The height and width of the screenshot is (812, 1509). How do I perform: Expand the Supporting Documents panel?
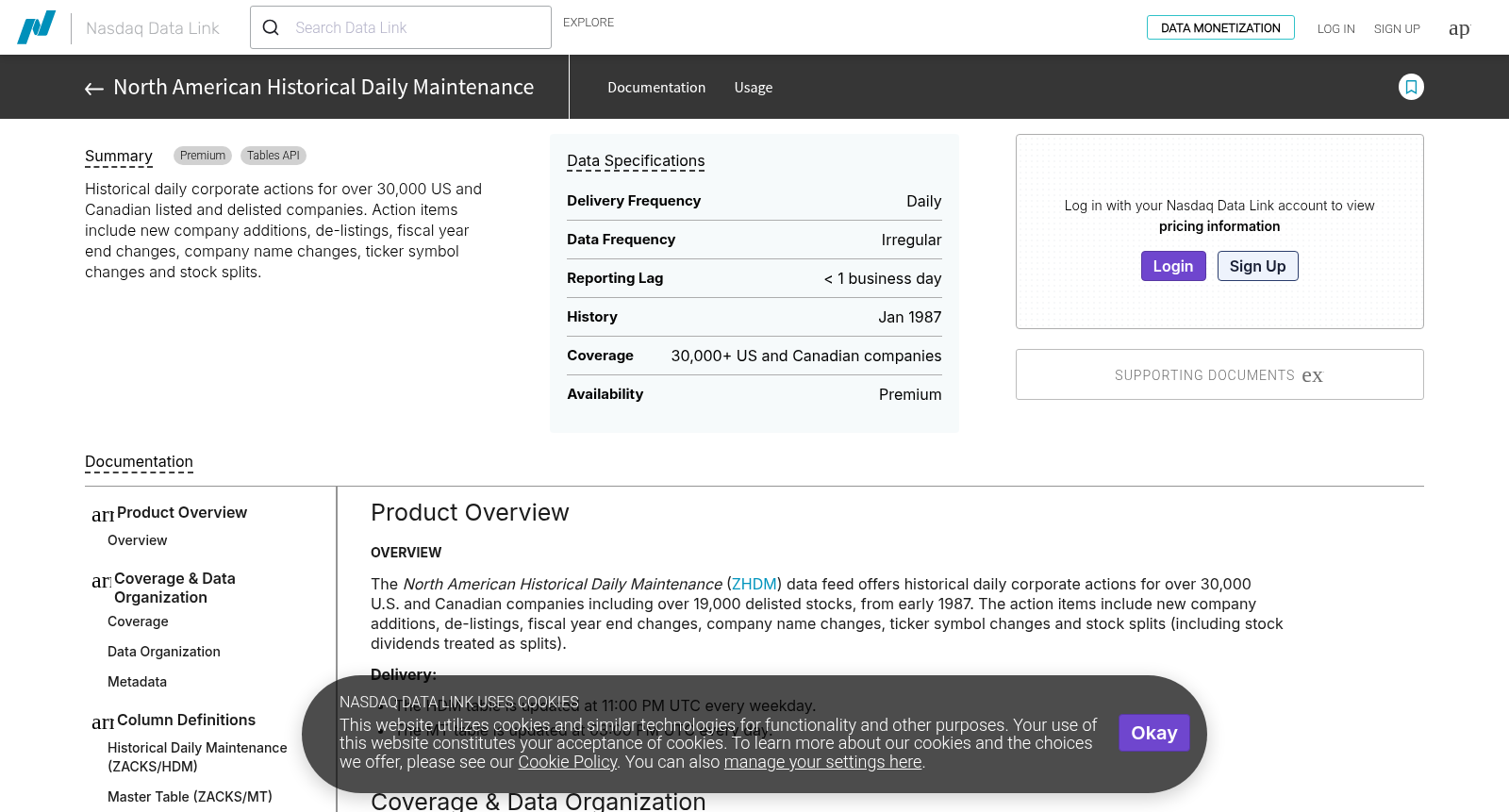tap(1219, 374)
